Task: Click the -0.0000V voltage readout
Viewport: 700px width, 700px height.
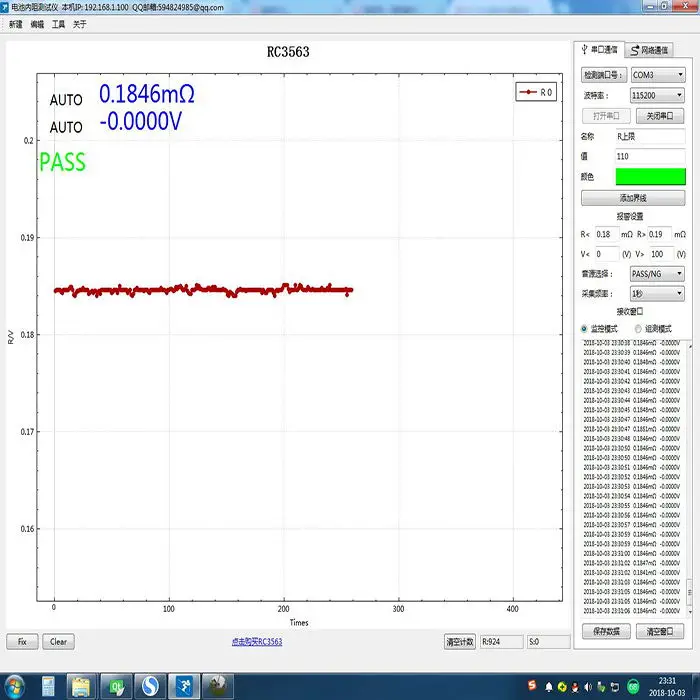Action: click(141, 121)
